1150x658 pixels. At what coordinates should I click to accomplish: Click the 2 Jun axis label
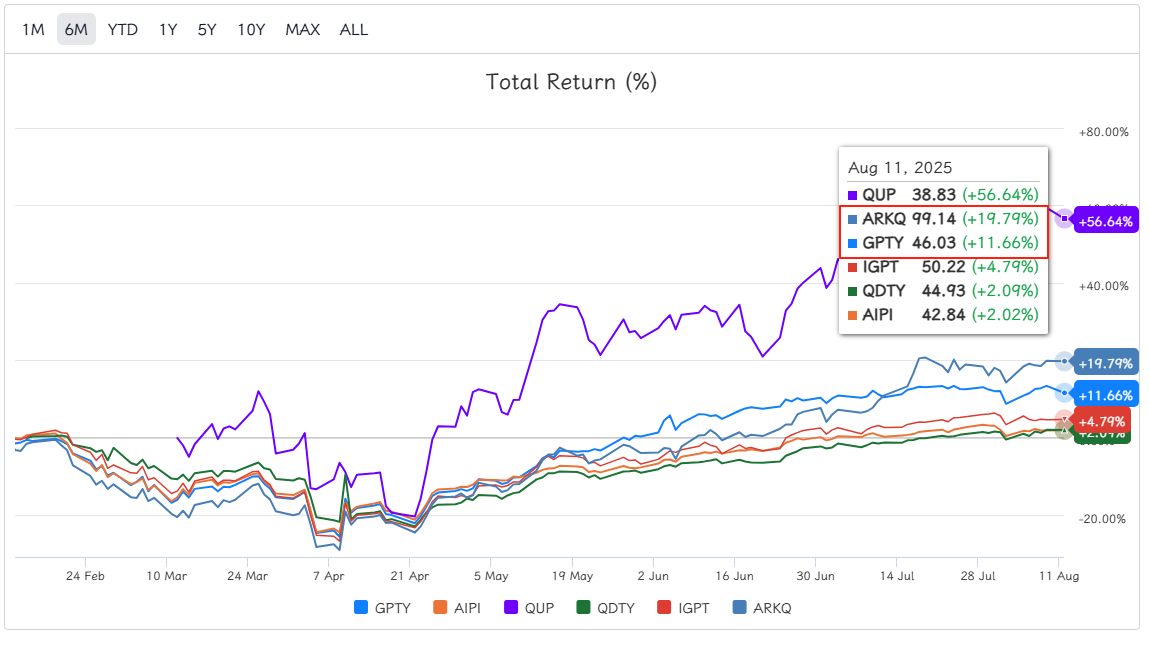pos(653,576)
